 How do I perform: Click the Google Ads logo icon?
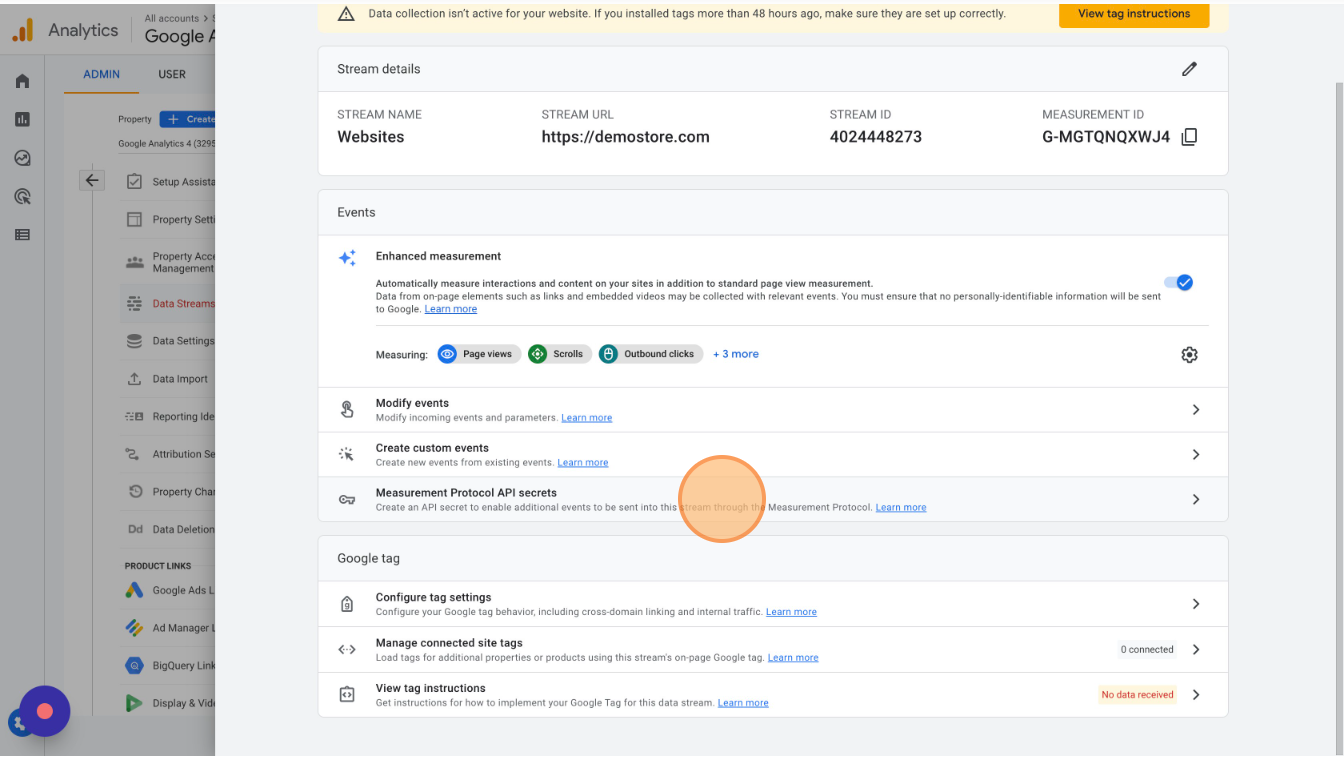pyautogui.click(x=134, y=590)
